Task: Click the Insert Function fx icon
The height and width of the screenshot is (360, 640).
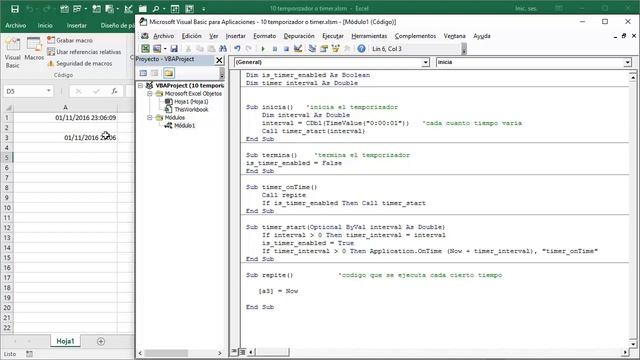Action: tap(114, 91)
